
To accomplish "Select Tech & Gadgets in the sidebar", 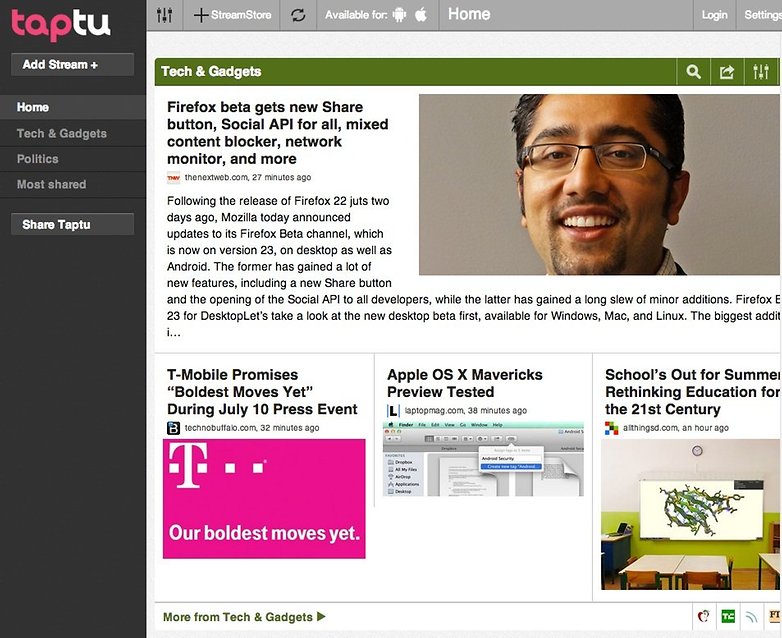I will (73, 133).
